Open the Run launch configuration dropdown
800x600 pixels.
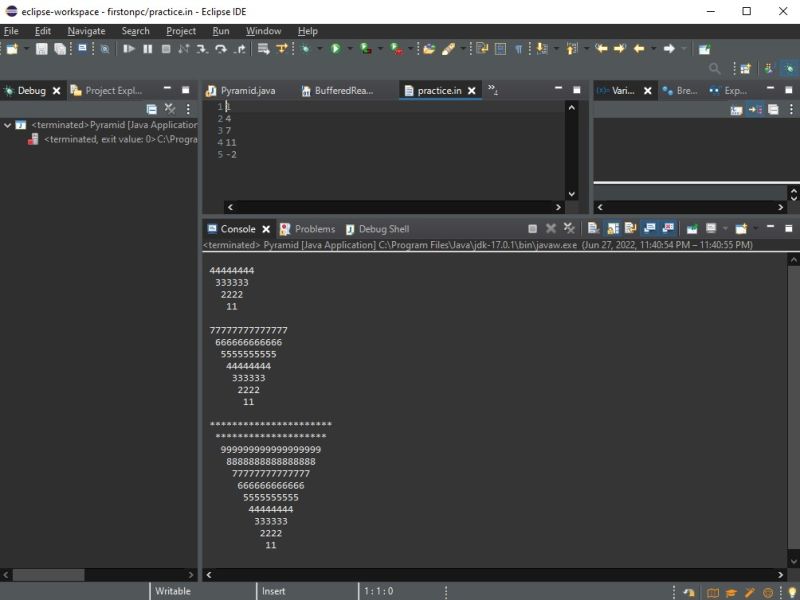pos(350,48)
